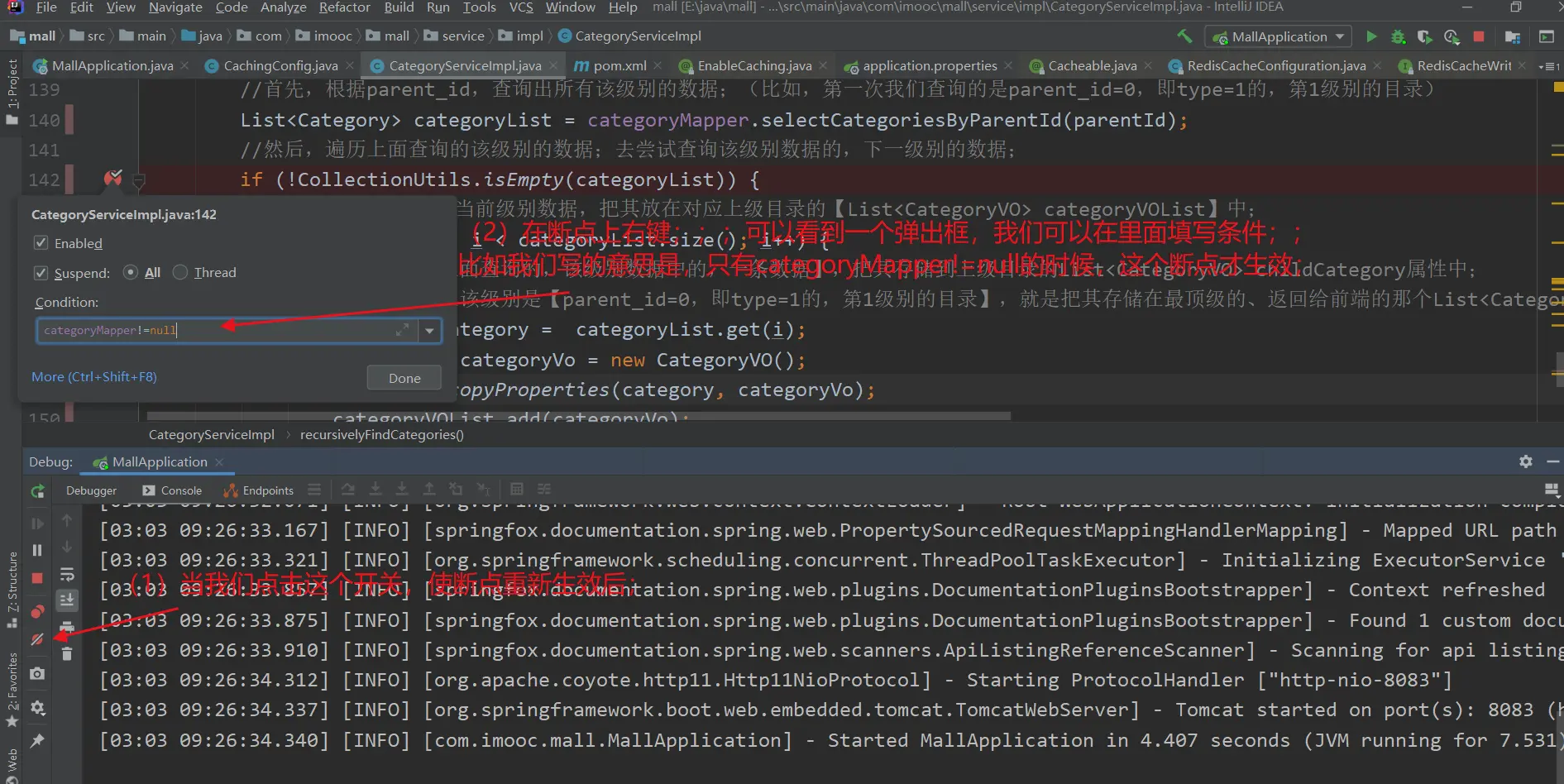The height and width of the screenshot is (784, 1564).
Task: Expand the hidden editor tabs list
Action: click(1548, 66)
